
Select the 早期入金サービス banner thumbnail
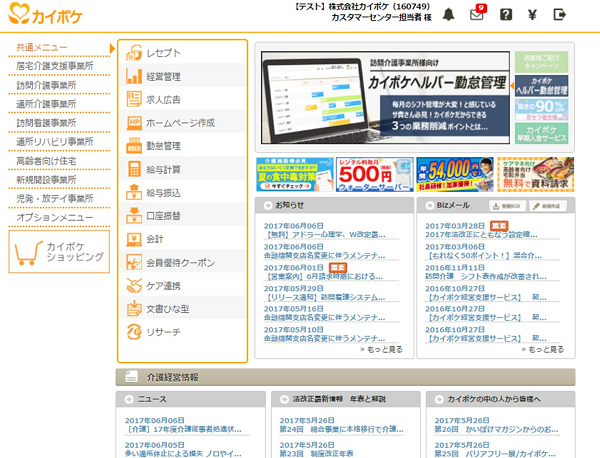(541, 133)
